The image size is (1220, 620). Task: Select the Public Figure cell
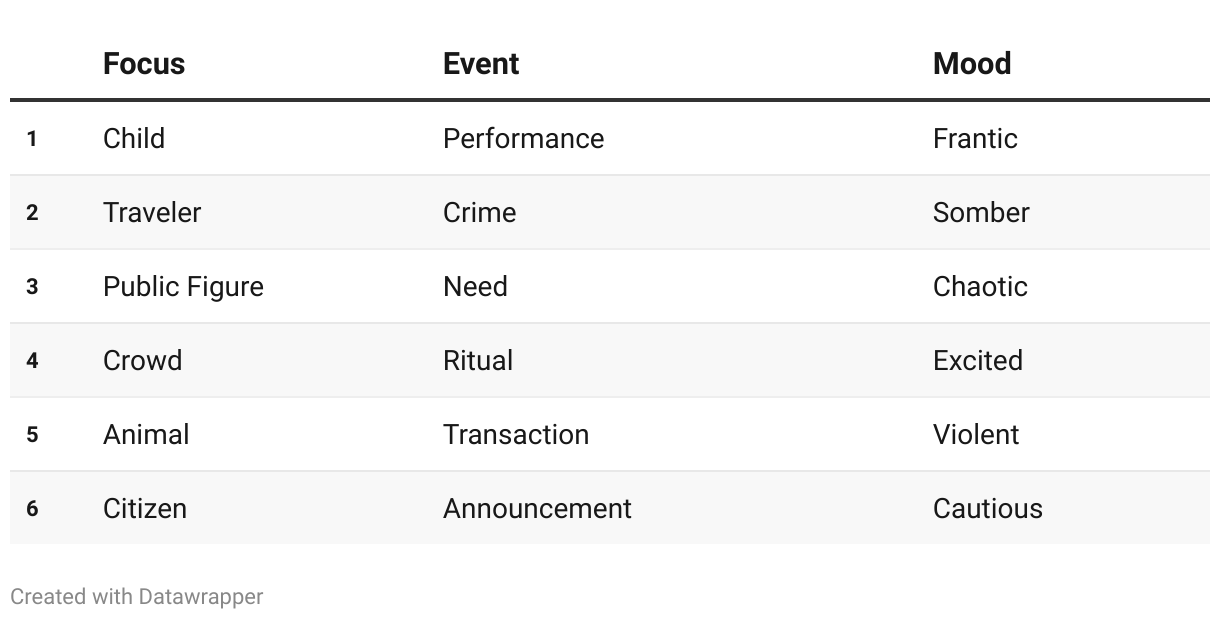click(x=184, y=286)
